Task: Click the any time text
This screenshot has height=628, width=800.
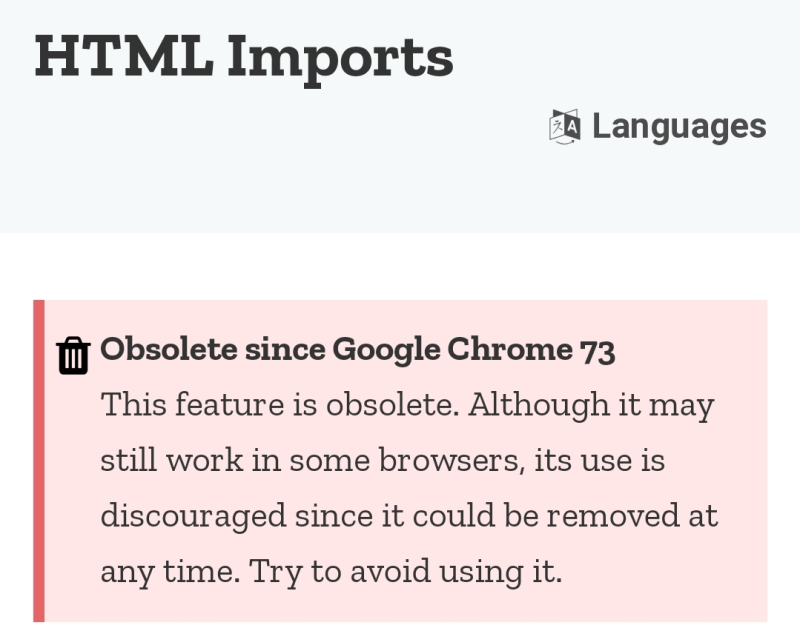Action: pos(170,572)
